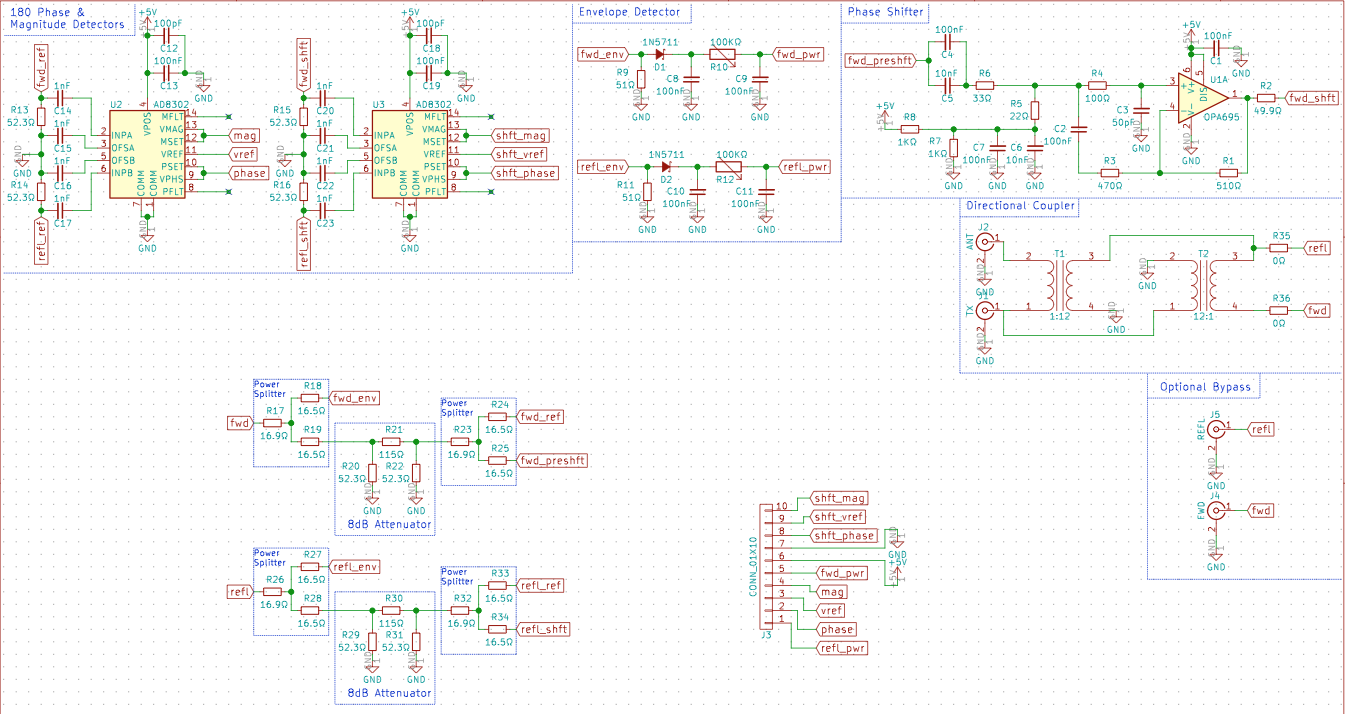Click the '180 Phase & Magnitude Detectors' title
Screen dimensions: 1345x714
click(68, 18)
